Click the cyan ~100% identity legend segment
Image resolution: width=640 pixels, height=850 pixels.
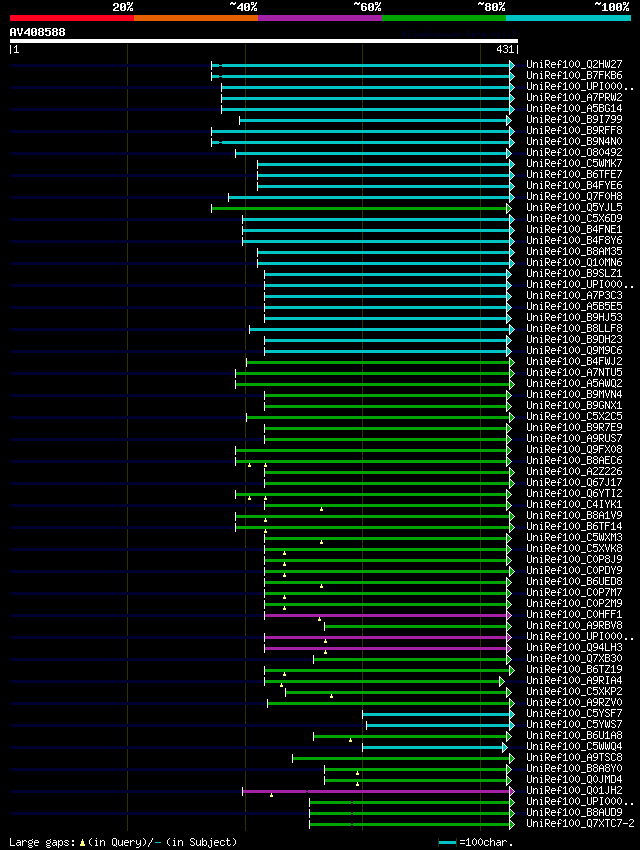(x=568, y=18)
